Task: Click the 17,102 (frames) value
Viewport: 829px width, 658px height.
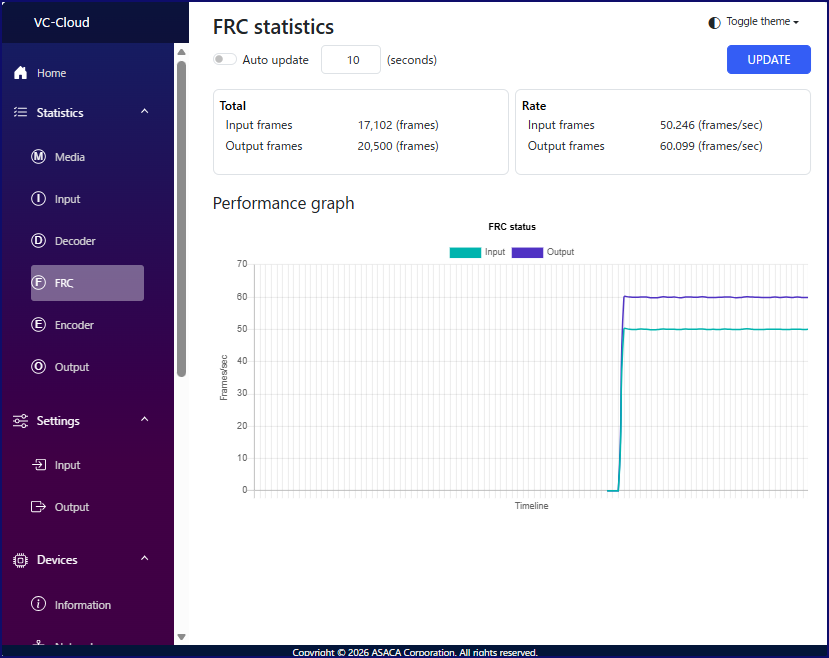Action: coord(398,125)
